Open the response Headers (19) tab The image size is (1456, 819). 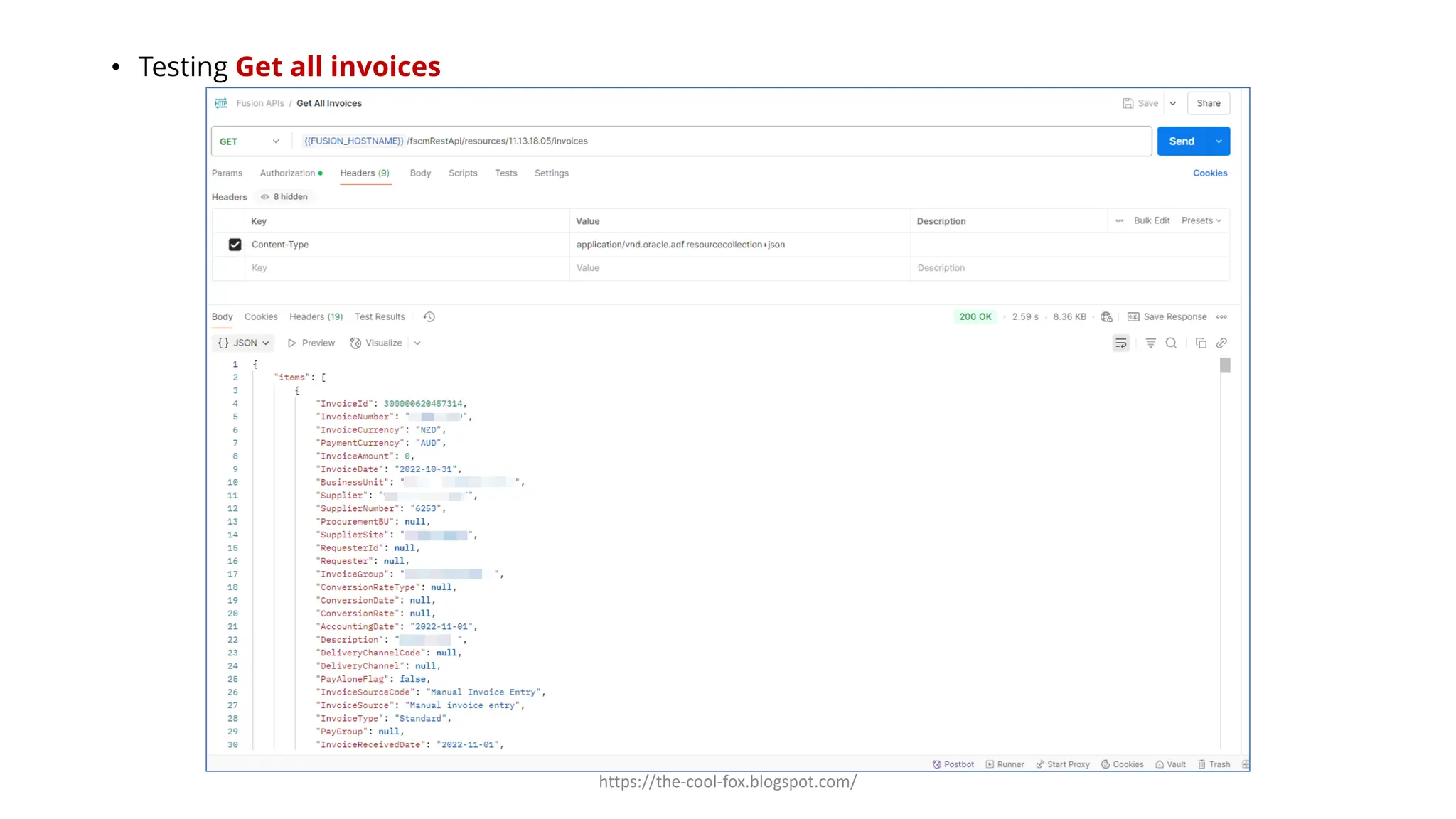pos(316,317)
